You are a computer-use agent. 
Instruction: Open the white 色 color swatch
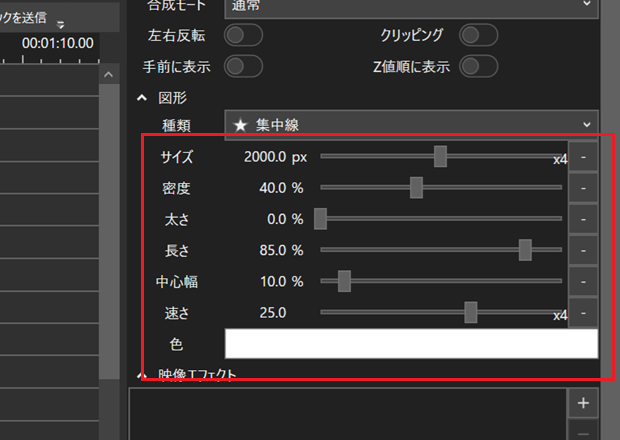411,343
